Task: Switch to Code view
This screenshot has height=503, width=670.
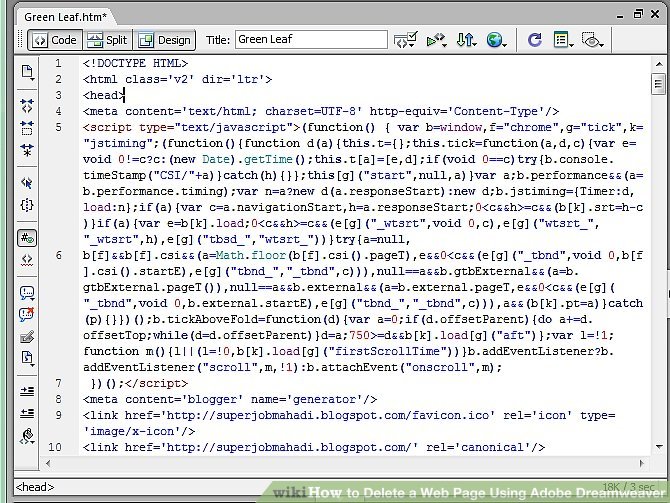Action: tap(53, 40)
